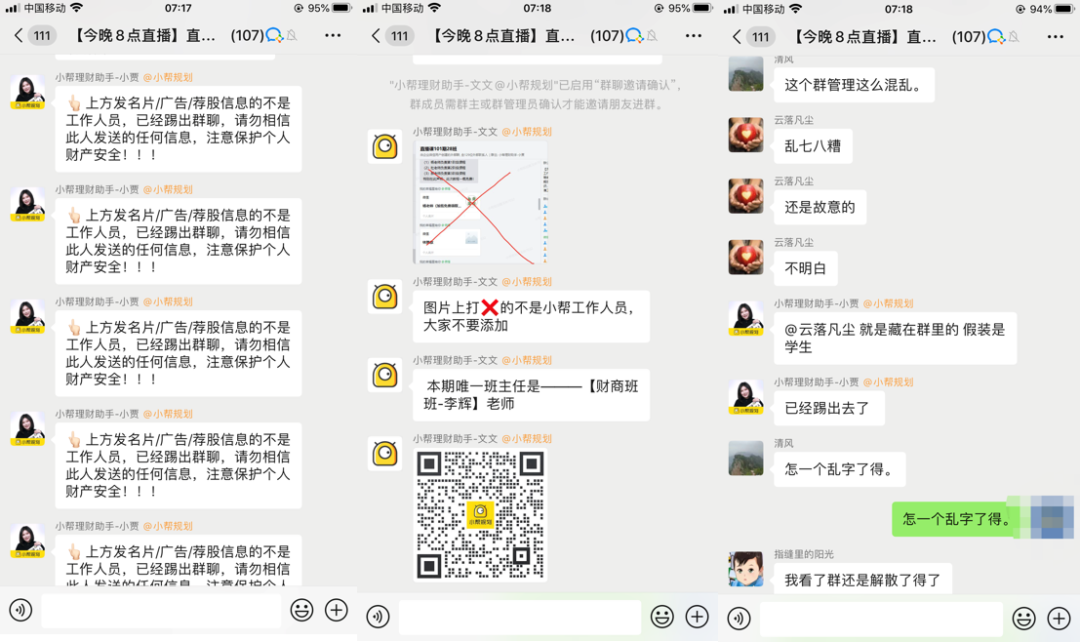Tap the 指缝里的阳光 cartoon avatar

[746, 569]
